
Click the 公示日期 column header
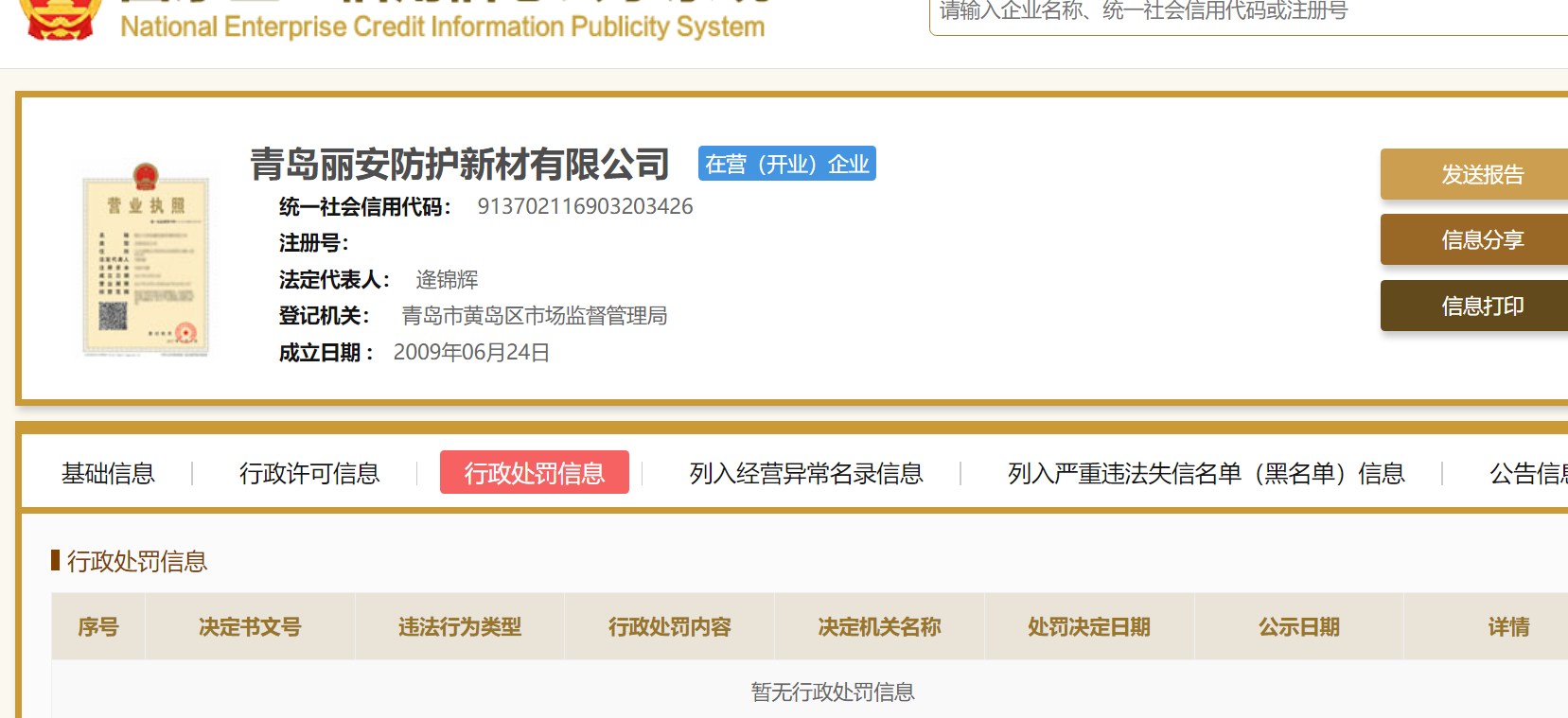tap(1299, 626)
